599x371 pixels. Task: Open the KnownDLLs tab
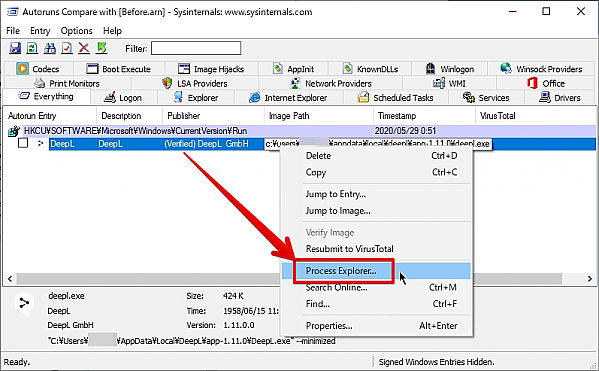click(370, 69)
